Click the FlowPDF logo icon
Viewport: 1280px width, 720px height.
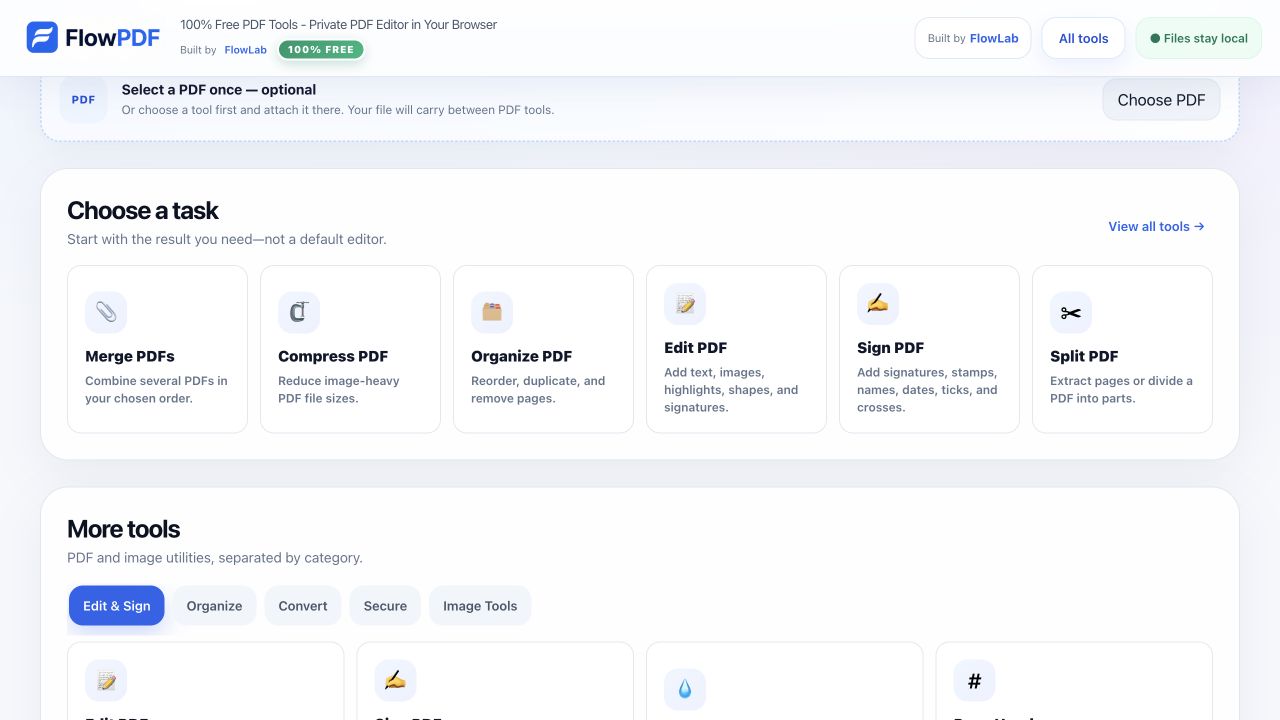[42, 38]
